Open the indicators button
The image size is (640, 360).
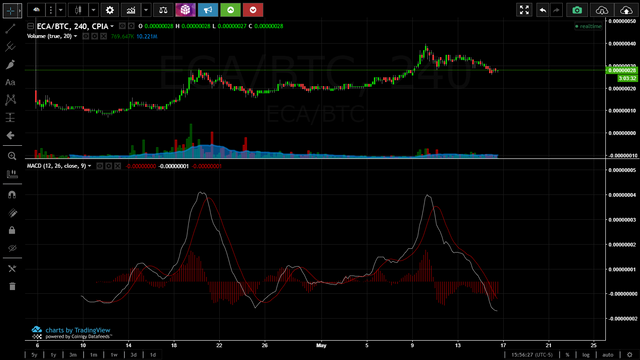coord(131,10)
